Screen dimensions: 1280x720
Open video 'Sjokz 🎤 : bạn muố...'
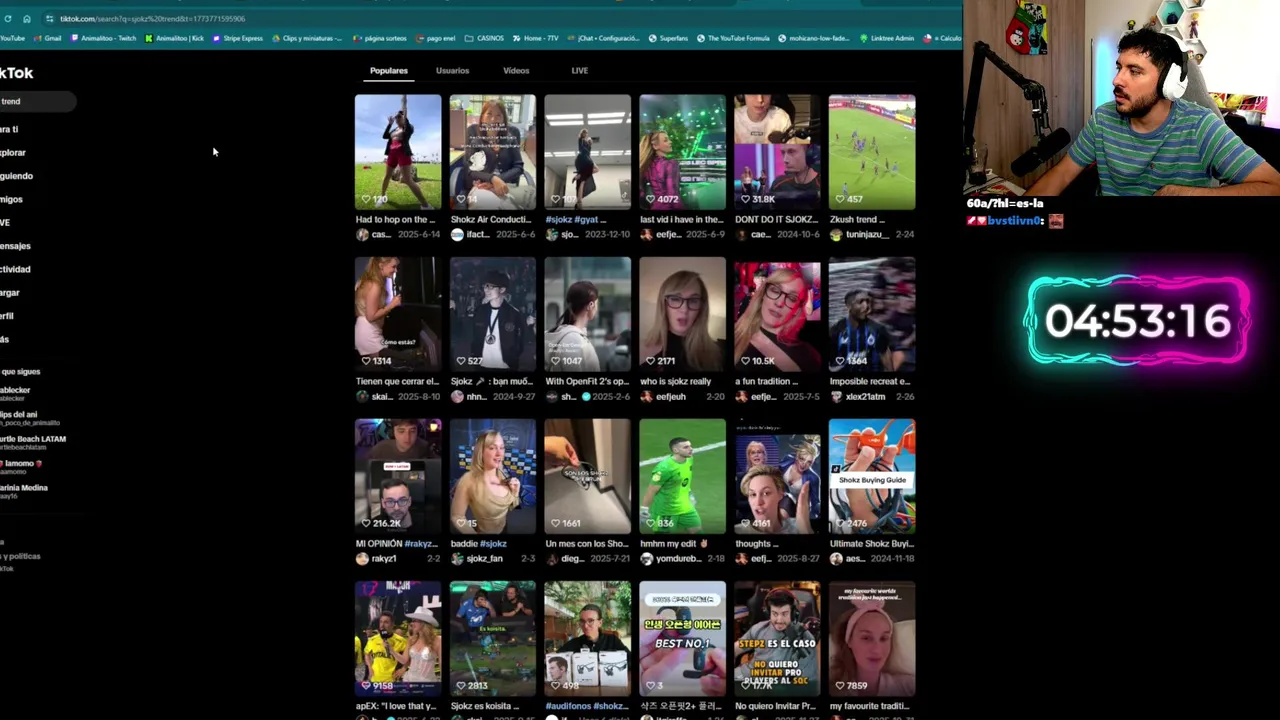point(492,314)
